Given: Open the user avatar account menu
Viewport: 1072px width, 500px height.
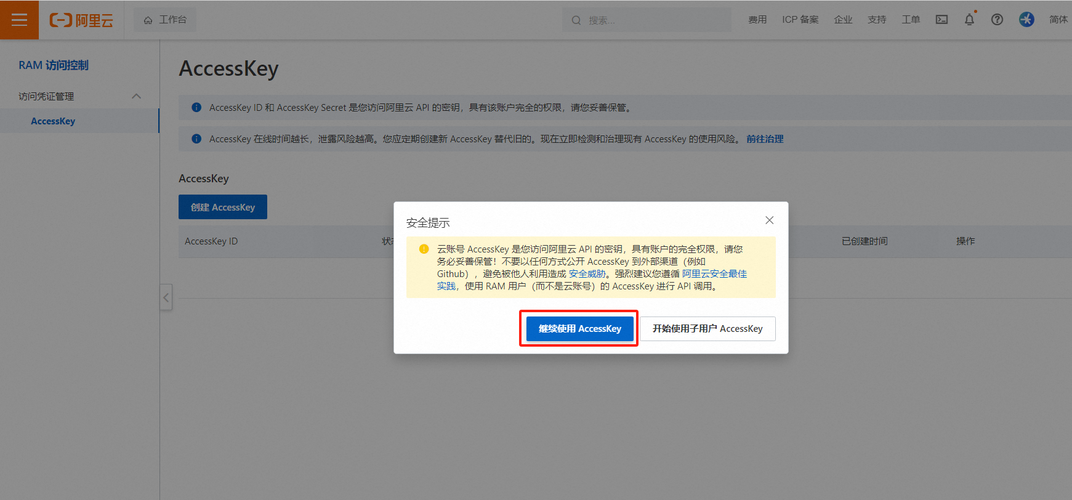Looking at the screenshot, I should (x=1026, y=20).
